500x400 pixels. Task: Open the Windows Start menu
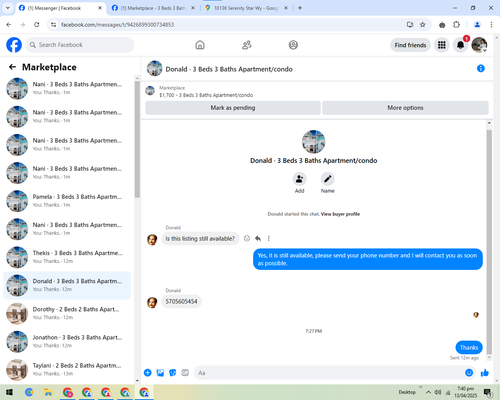tap(9, 392)
